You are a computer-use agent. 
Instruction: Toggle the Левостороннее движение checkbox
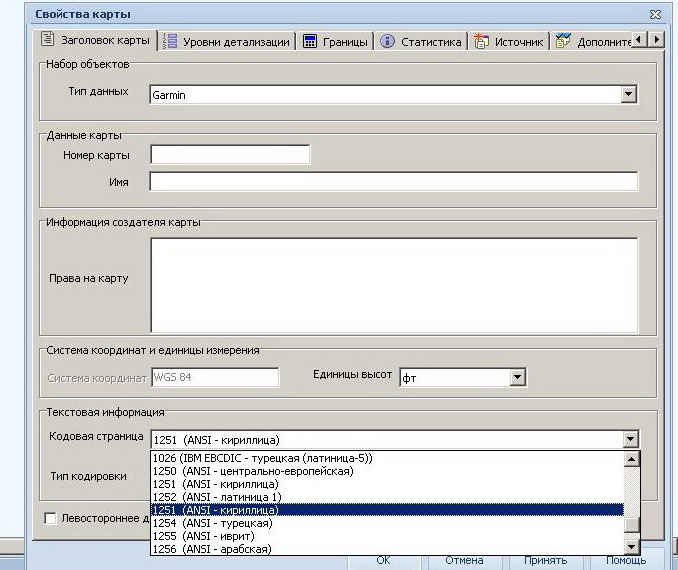coord(50,518)
